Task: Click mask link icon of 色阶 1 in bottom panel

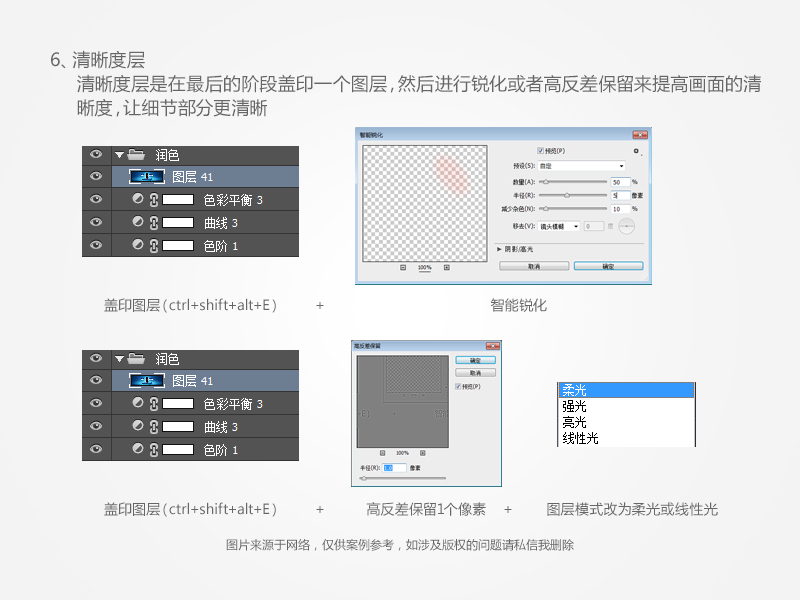Action: click(154, 449)
